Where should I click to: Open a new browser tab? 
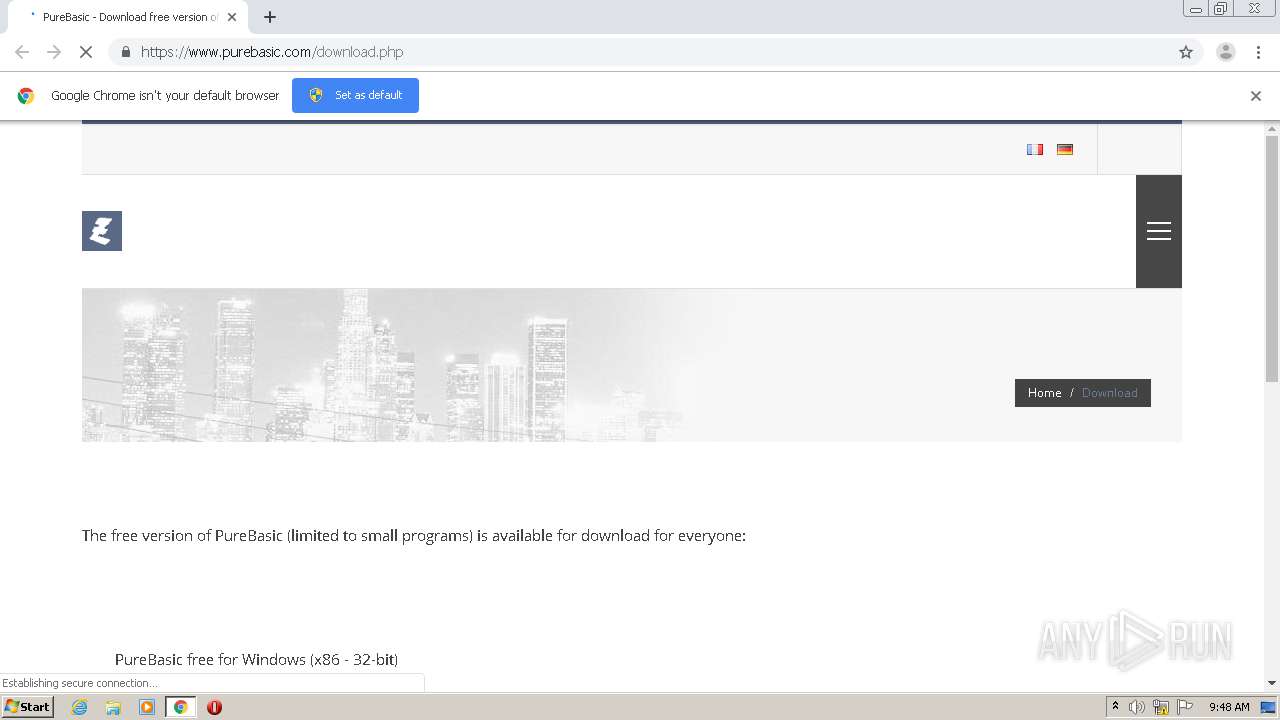270,17
